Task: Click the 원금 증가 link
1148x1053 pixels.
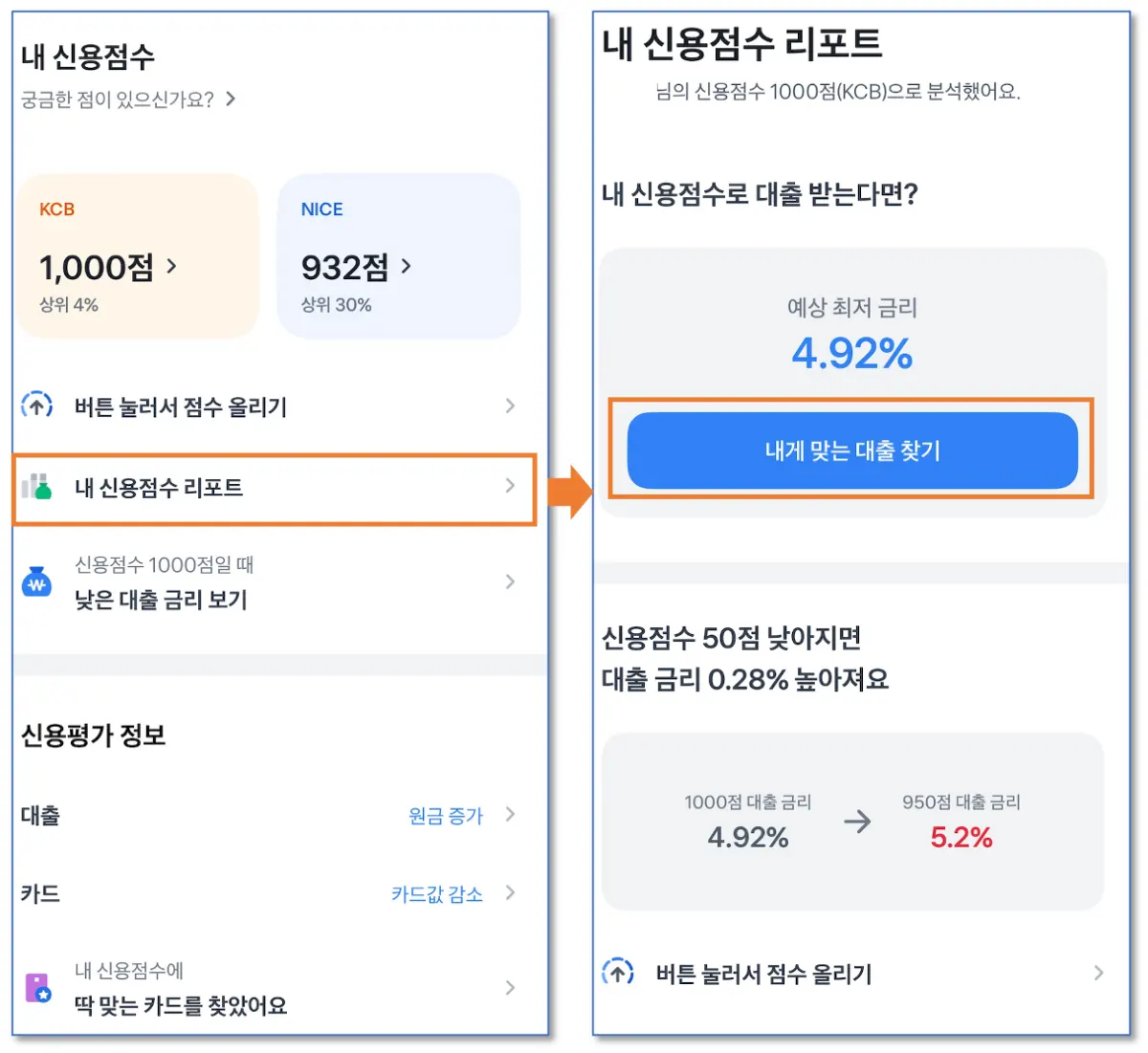Action: 445,816
